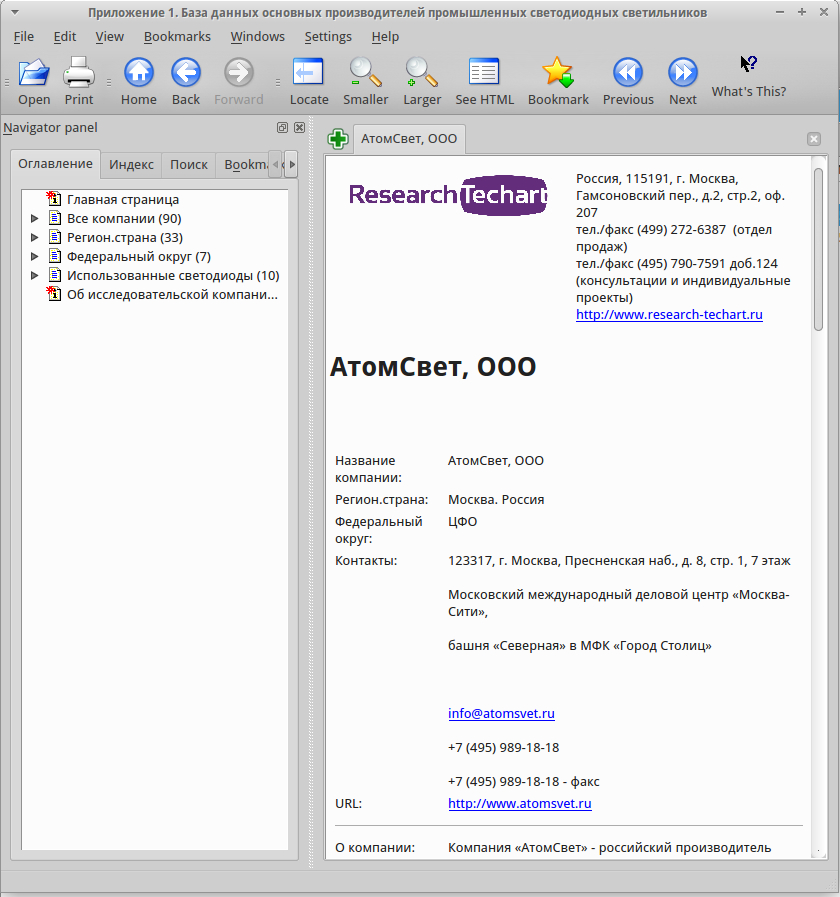Viewport: 840px width, 897px height.
Task: Click the Forward navigation icon
Action: (x=239, y=81)
